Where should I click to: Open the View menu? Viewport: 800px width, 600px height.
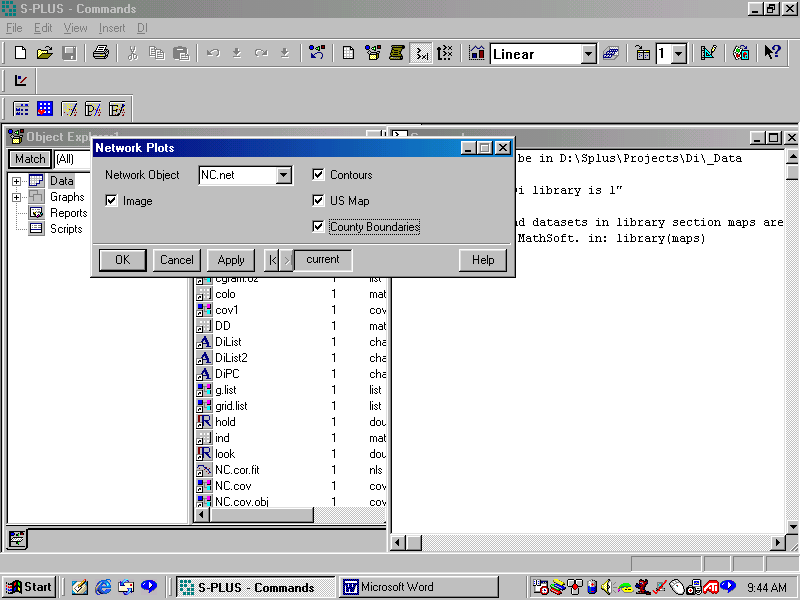tap(75, 28)
